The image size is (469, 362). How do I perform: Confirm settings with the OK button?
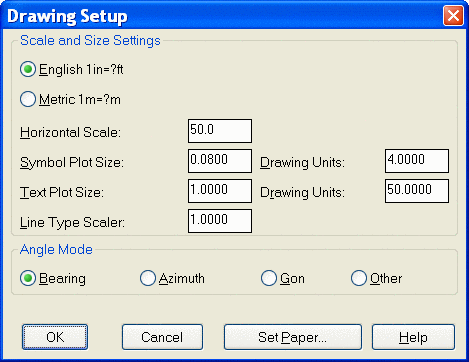pos(55,337)
